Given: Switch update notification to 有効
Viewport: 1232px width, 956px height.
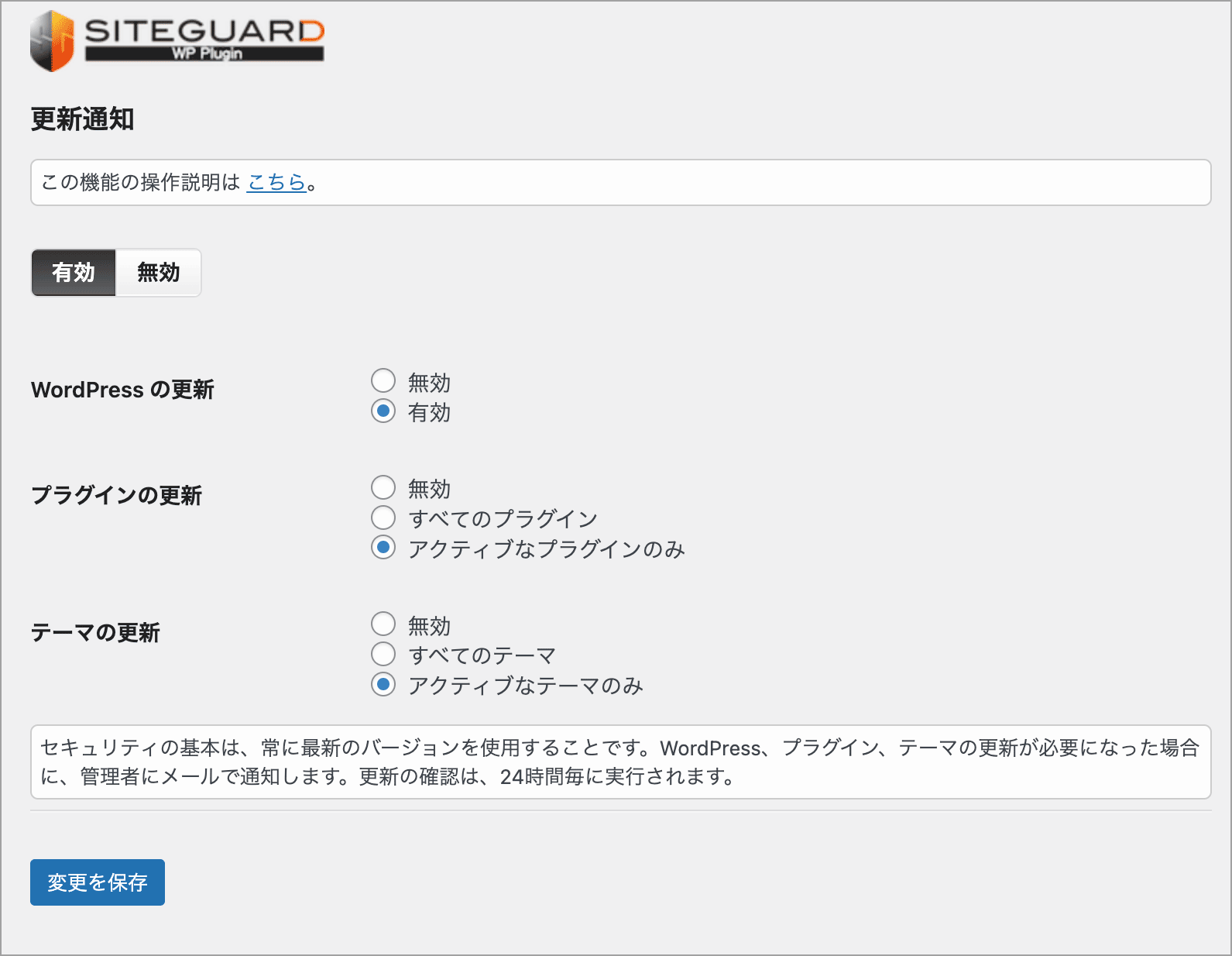Looking at the screenshot, I should coord(74,273).
